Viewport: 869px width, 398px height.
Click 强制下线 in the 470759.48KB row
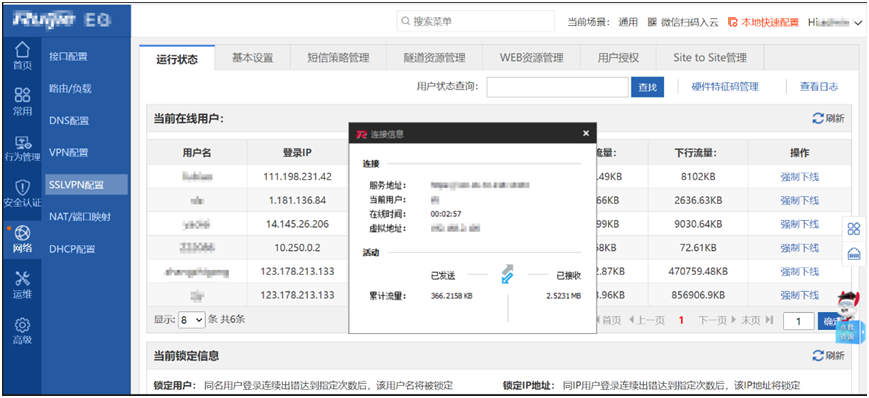(800, 272)
